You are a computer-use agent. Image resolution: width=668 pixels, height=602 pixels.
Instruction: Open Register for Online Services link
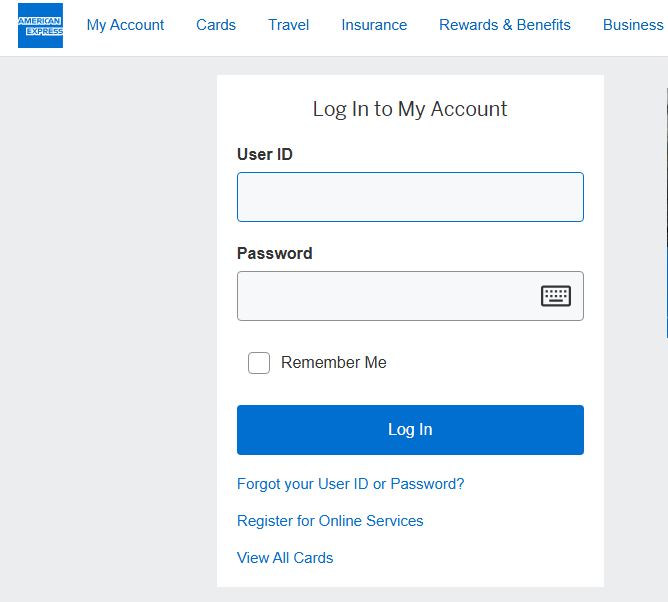(x=330, y=521)
